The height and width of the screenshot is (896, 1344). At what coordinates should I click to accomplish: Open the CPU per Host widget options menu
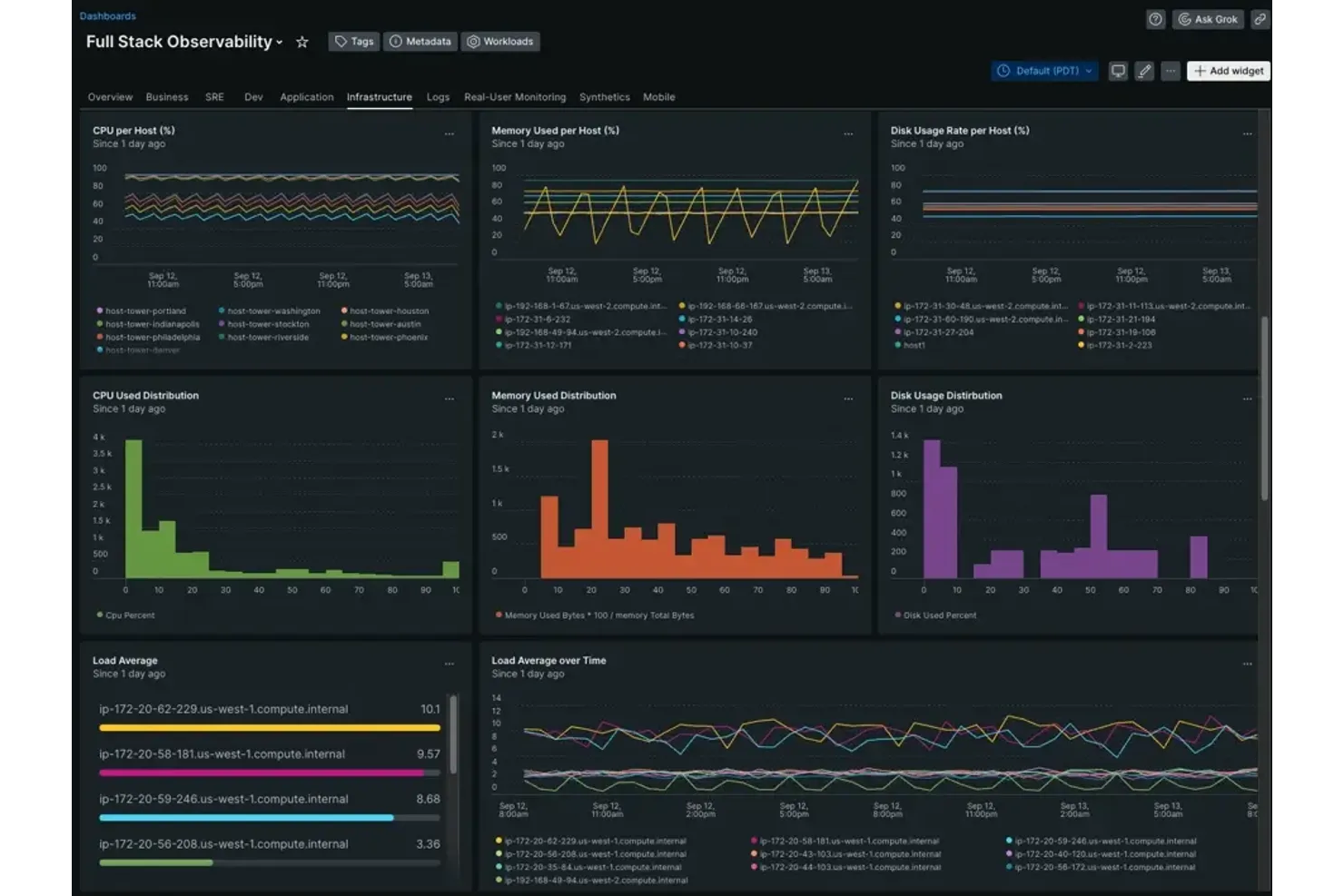[x=450, y=133]
